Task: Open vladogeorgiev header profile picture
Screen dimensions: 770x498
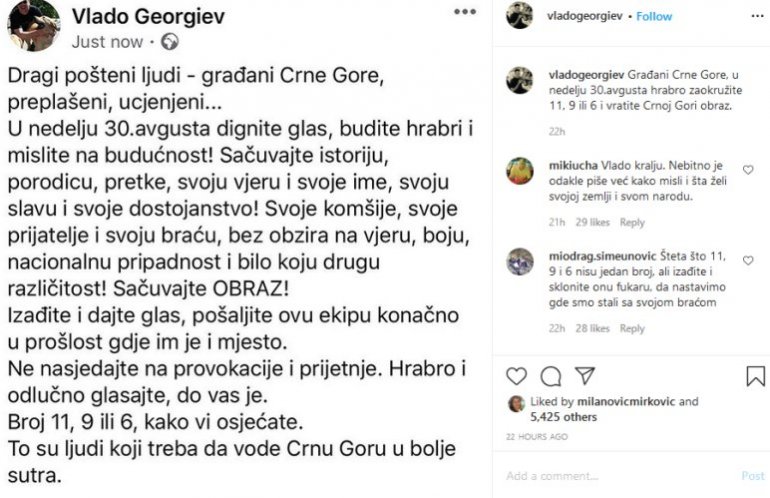Action: click(x=518, y=16)
